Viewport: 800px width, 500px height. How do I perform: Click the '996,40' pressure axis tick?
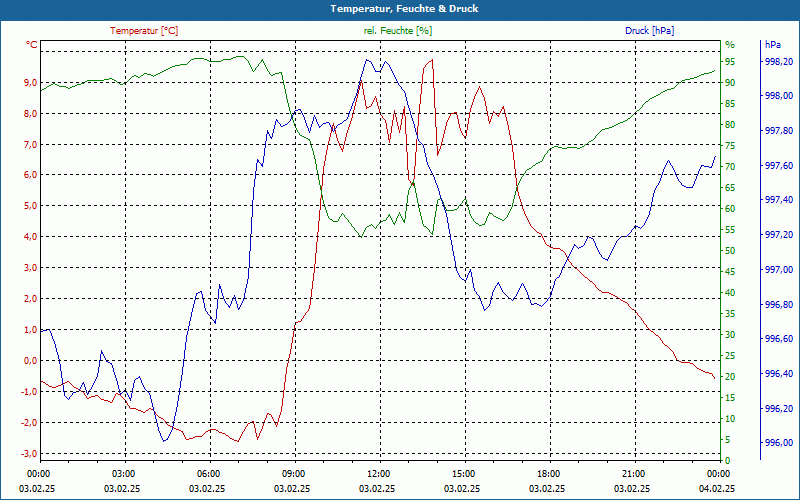(x=779, y=374)
